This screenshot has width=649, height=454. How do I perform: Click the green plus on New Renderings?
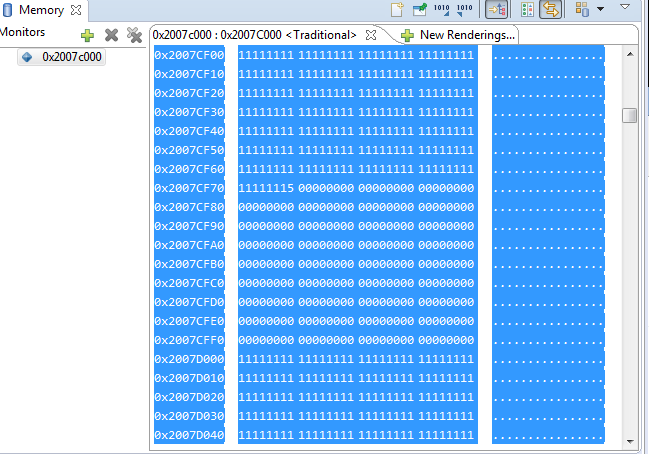click(x=408, y=36)
